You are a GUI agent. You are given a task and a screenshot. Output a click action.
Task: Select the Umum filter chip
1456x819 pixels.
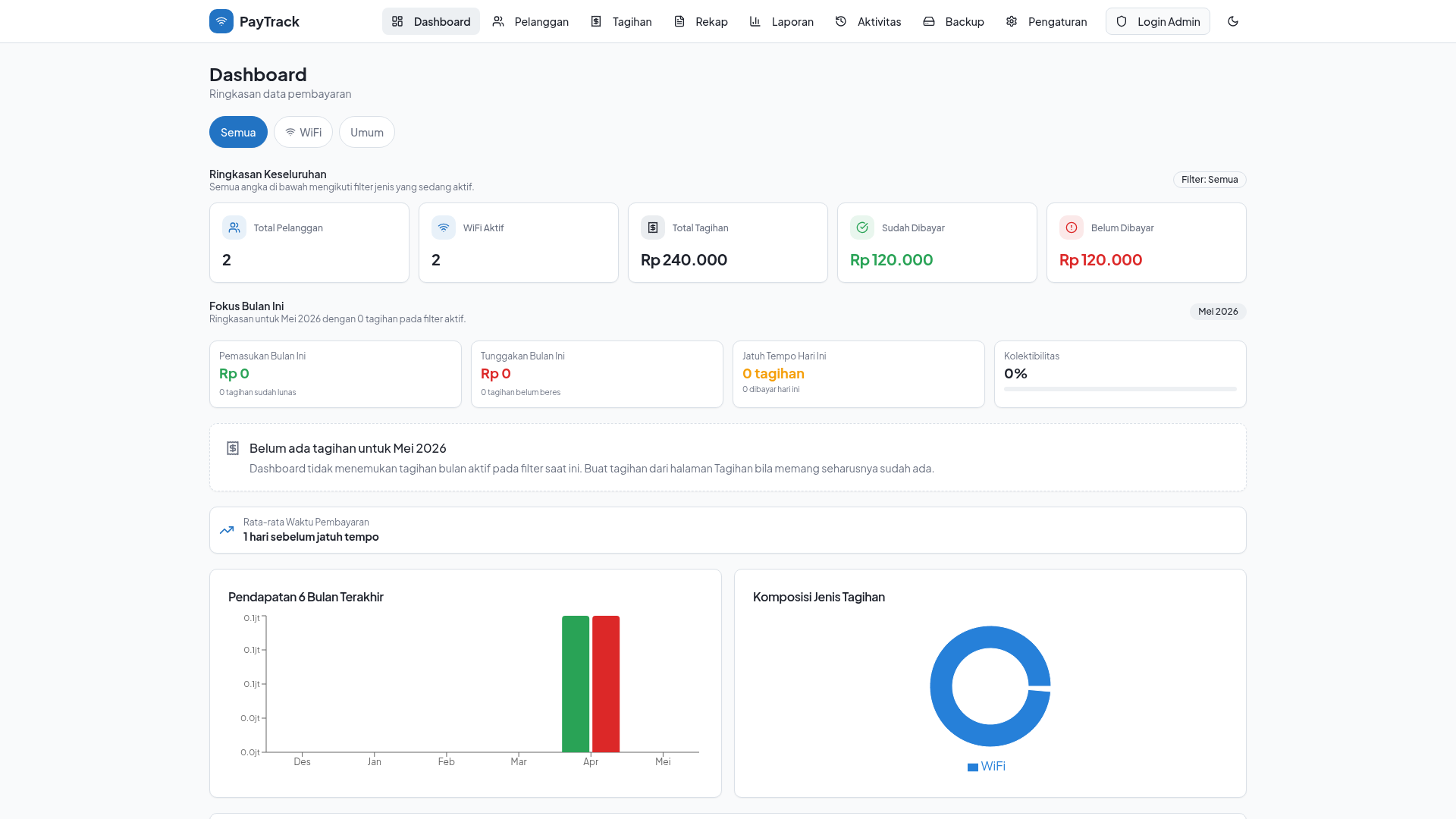[x=367, y=132]
